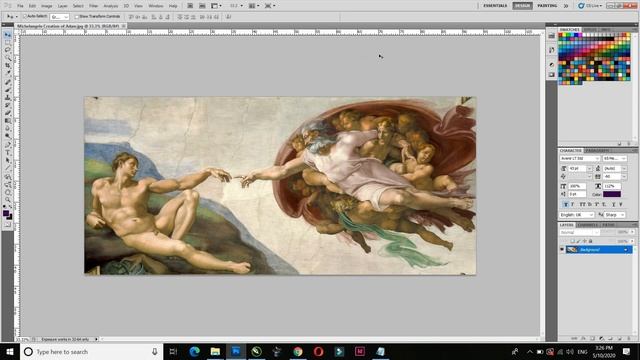
Task: Select the Clone Stamp tool
Action: coord(8,98)
